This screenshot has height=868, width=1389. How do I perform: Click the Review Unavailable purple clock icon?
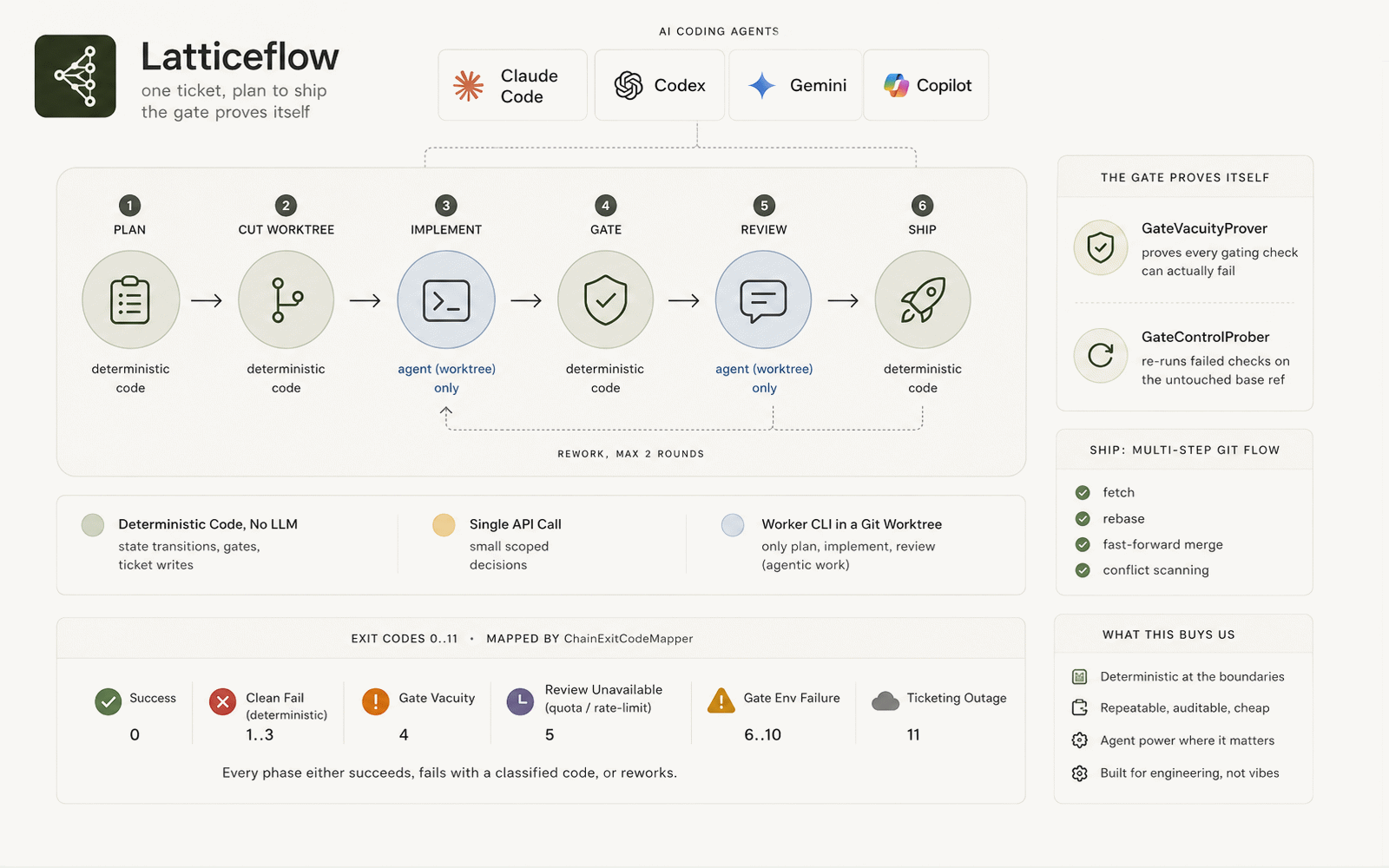click(520, 701)
